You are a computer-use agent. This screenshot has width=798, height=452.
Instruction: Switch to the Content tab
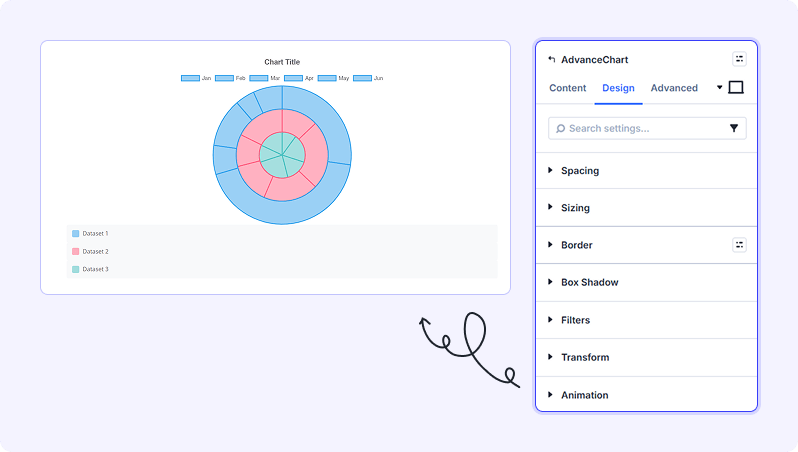(x=567, y=88)
